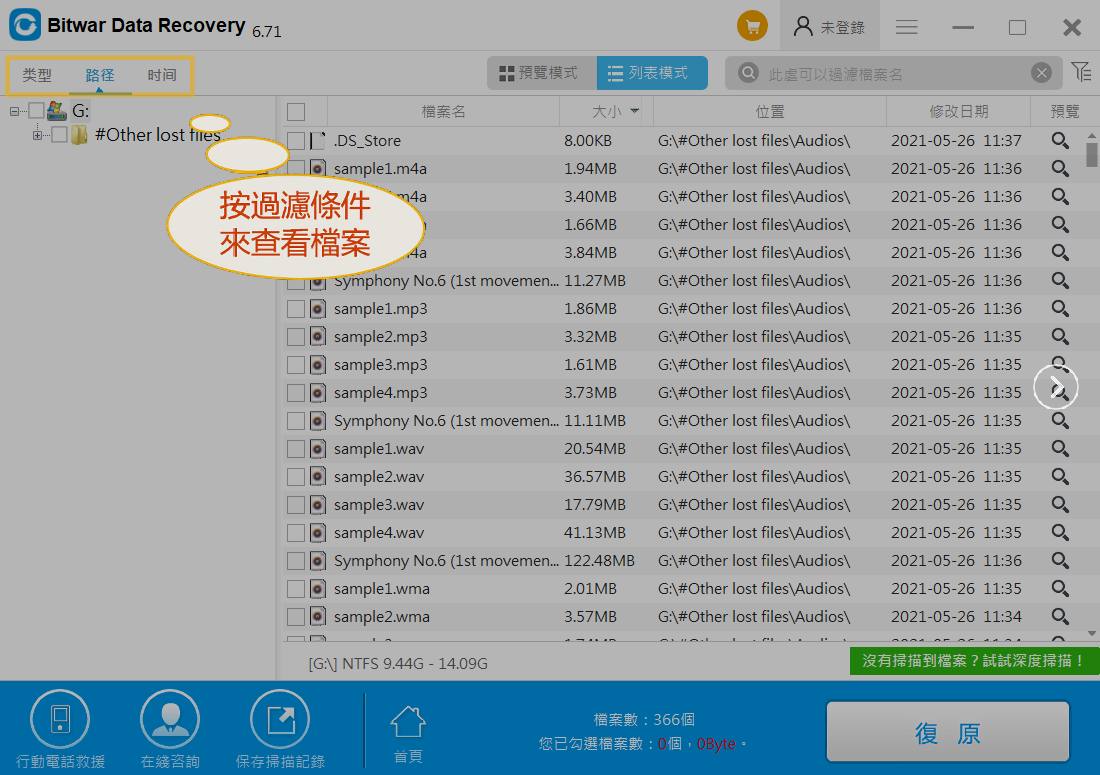Select the G: drive checkbox
Screen dimensions: 1100x775
pos(36,110)
